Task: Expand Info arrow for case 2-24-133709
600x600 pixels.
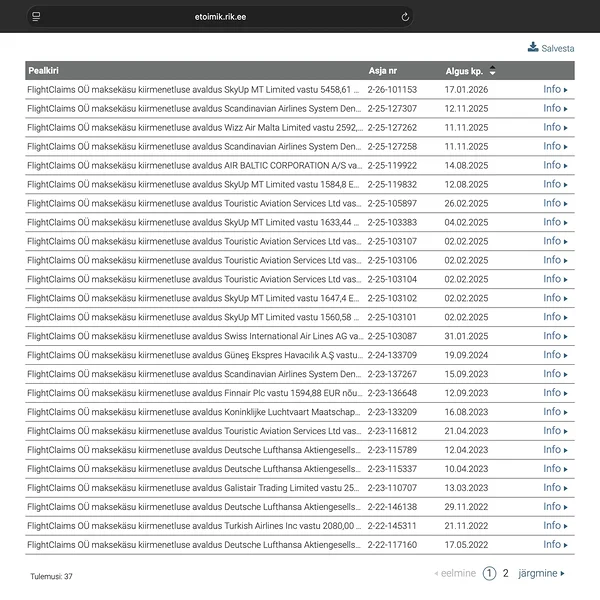Action: pyautogui.click(x=566, y=355)
